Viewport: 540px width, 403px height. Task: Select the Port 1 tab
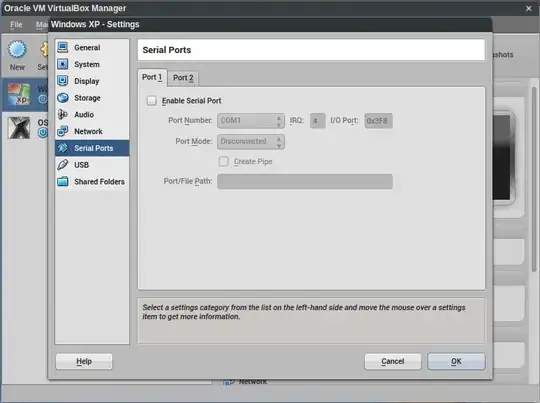pos(152,77)
